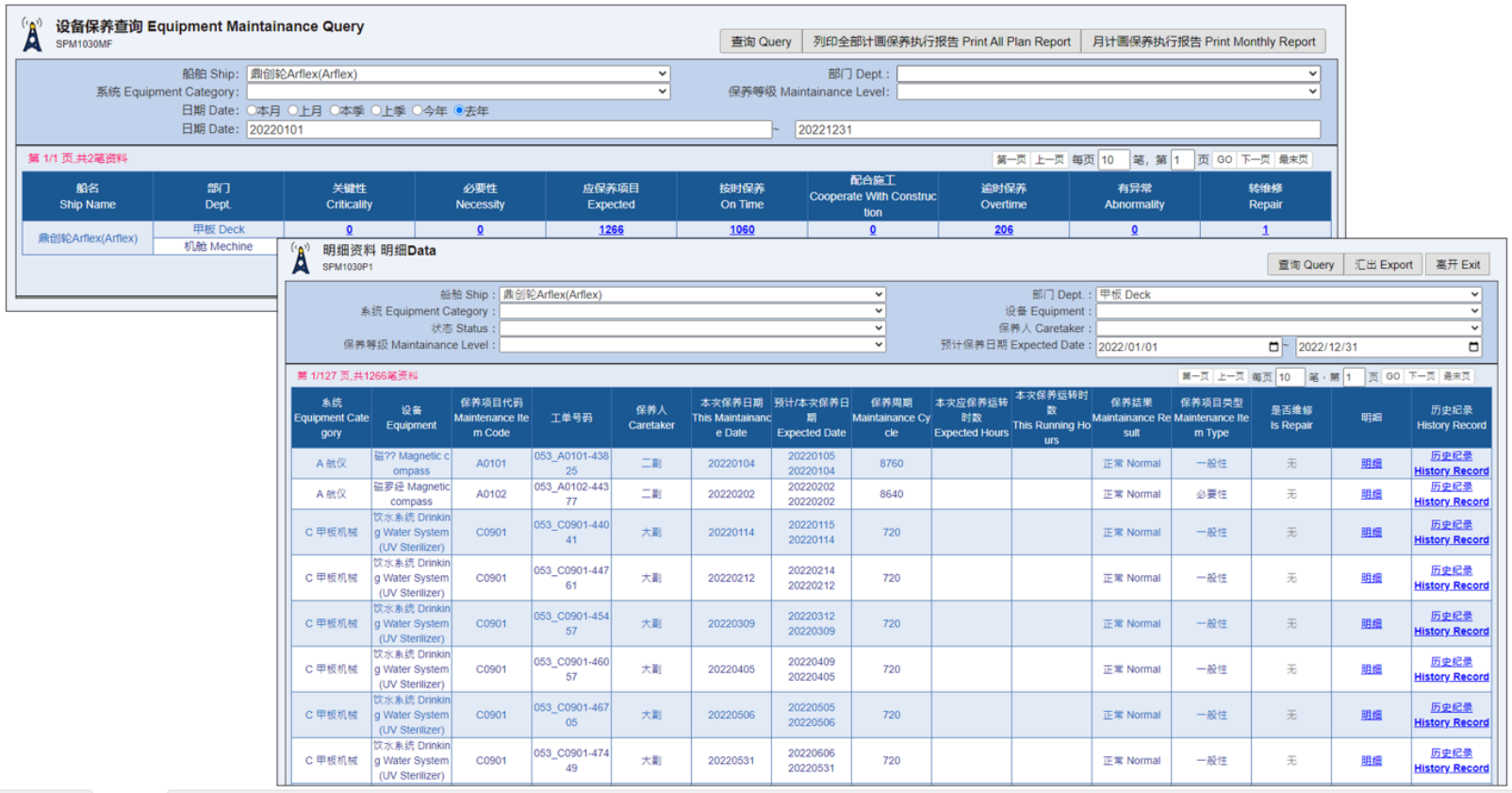Open Ship dropdown in Equipment Maintainance Query window
The width and height of the screenshot is (1512, 793).
coord(458,74)
